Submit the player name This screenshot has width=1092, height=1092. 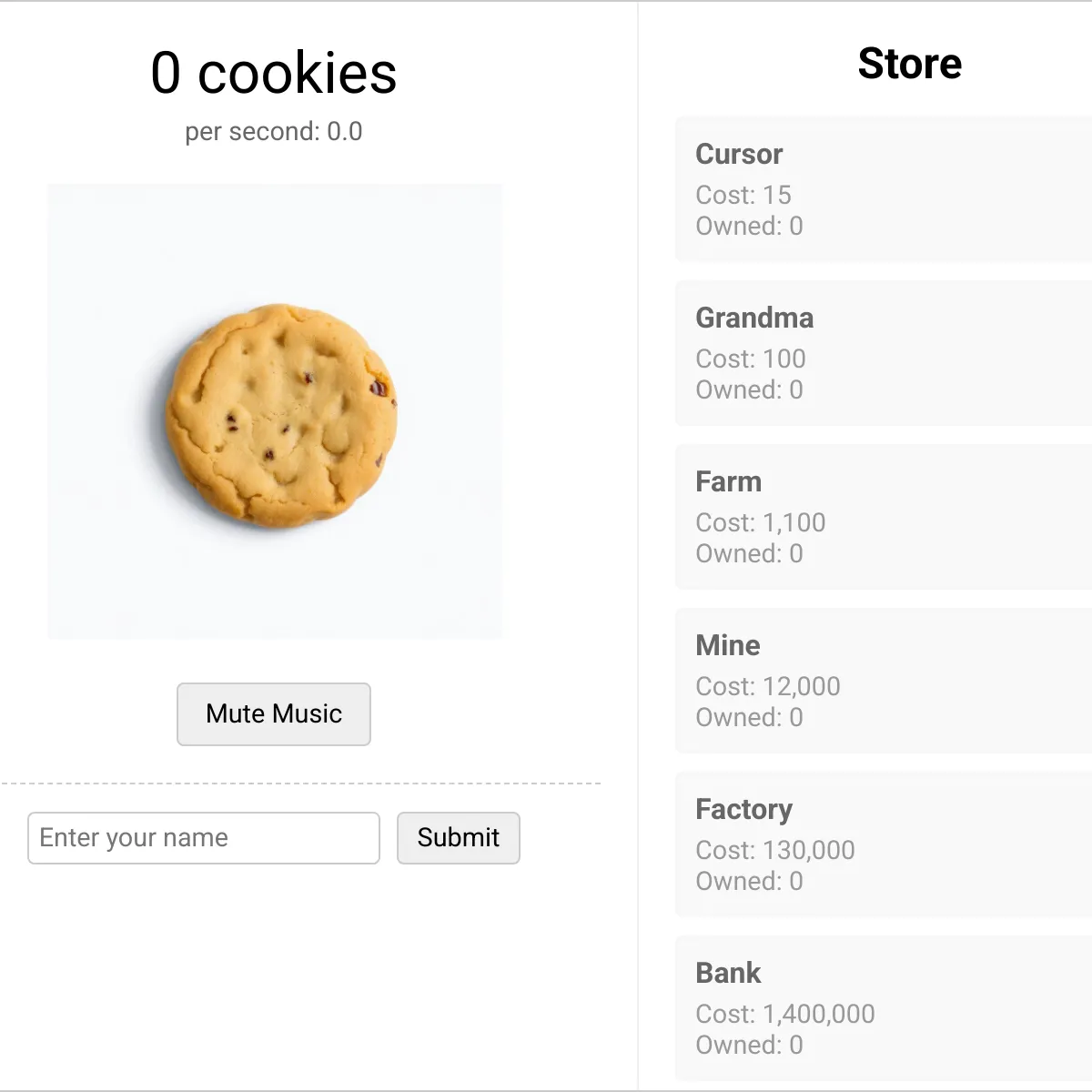(x=459, y=838)
